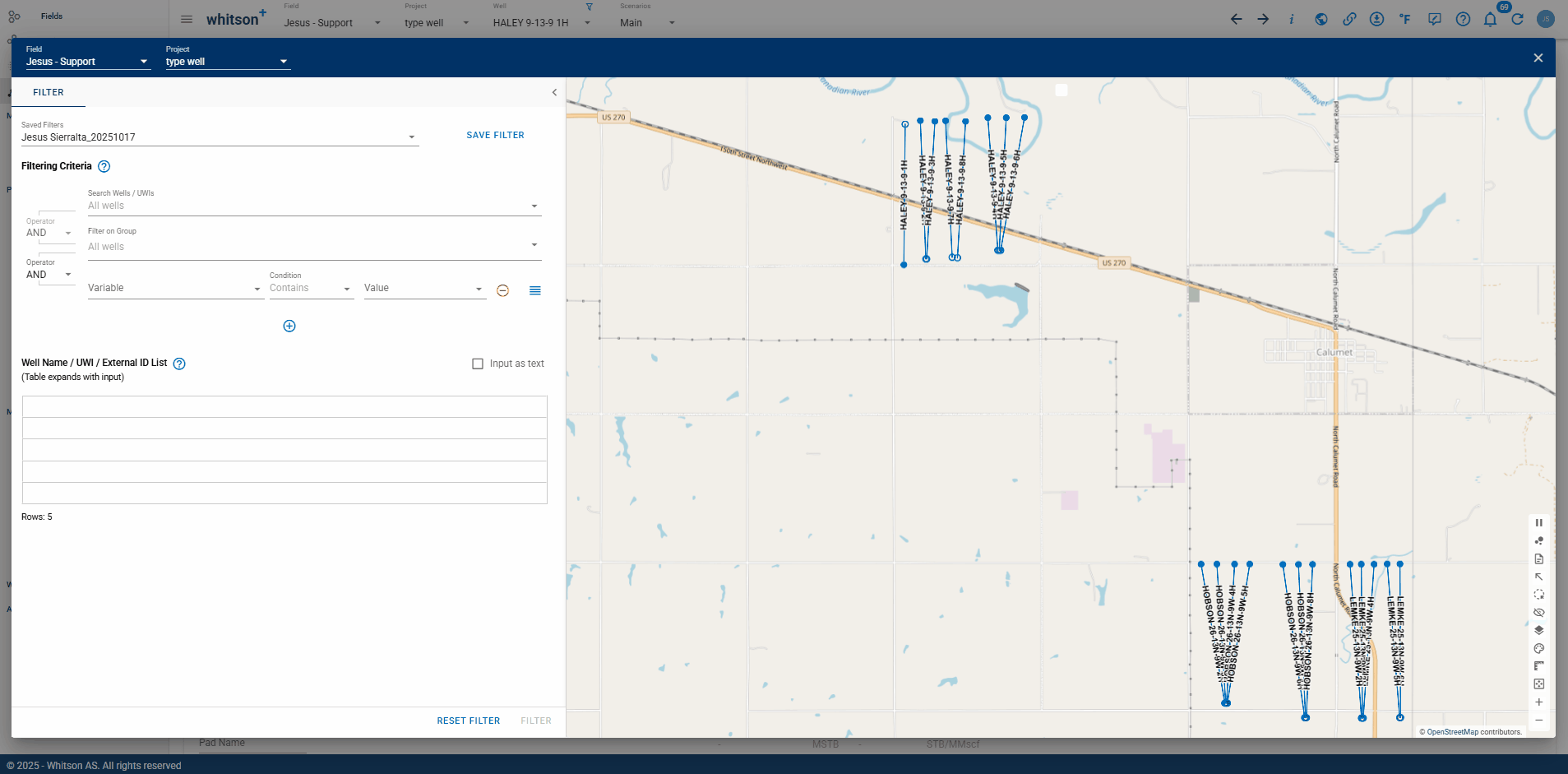Open the condition row list menu
Screen dimensions: 1568x774
coord(534,290)
